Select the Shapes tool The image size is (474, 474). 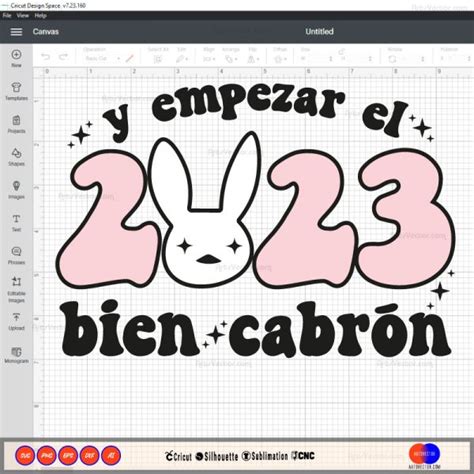tap(16, 157)
